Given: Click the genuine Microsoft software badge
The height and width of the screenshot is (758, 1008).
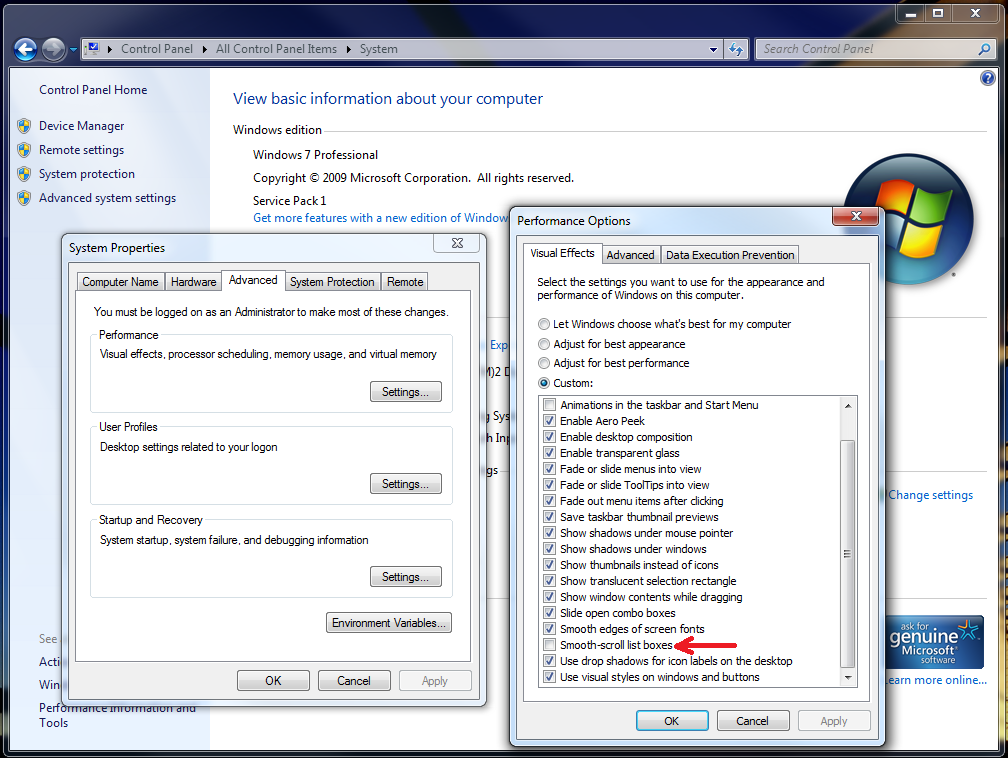Looking at the screenshot, I should [x=935, y=642].
